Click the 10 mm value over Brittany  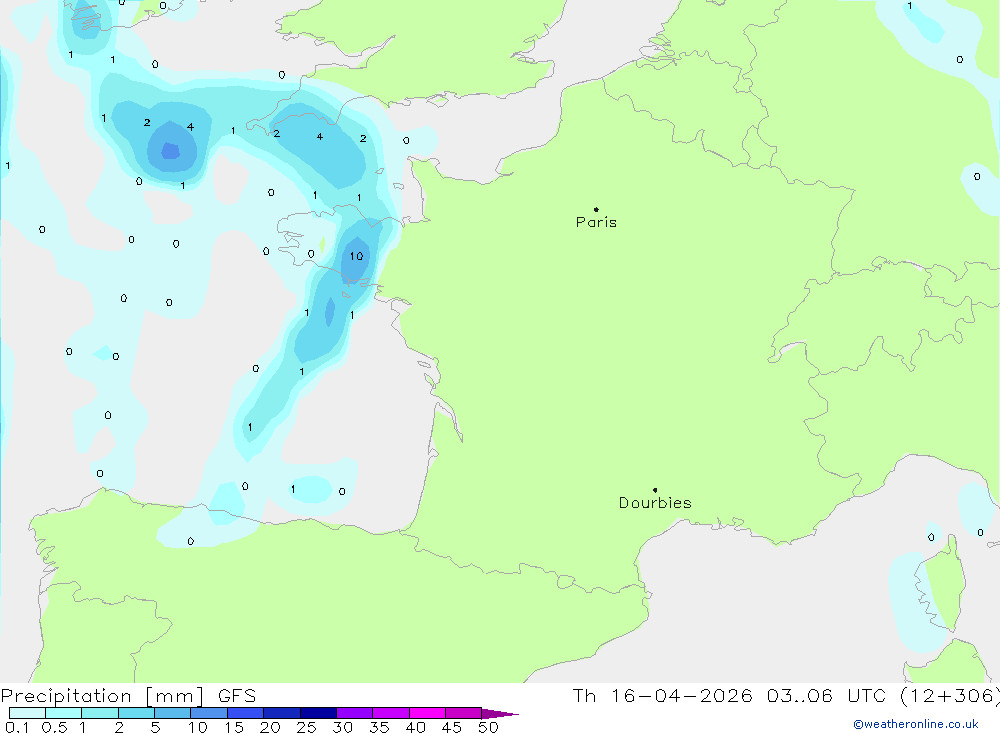coord(356,256)
